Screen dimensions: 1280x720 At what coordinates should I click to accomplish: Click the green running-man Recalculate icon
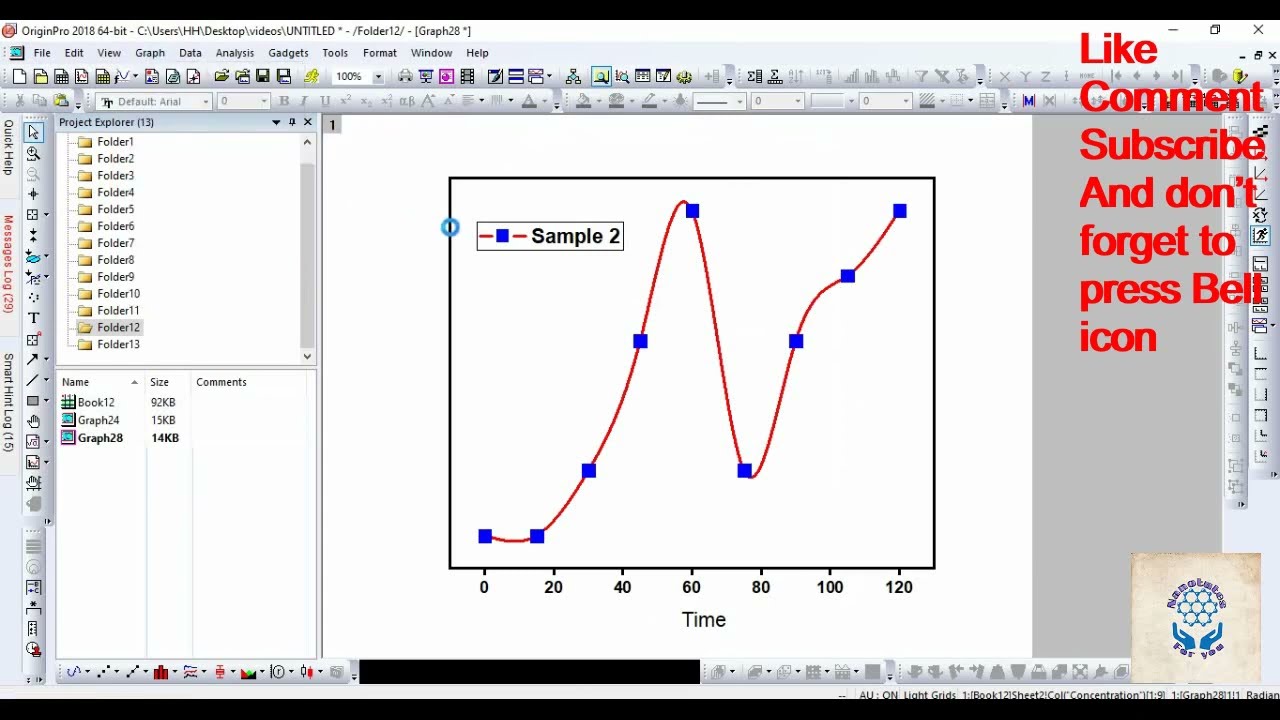tap(312, 76)
